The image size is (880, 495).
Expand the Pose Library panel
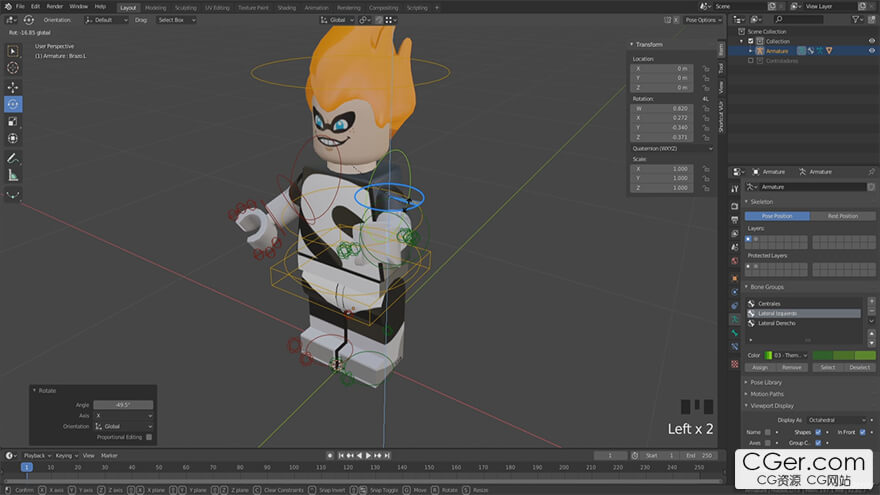tap(766, 382)
